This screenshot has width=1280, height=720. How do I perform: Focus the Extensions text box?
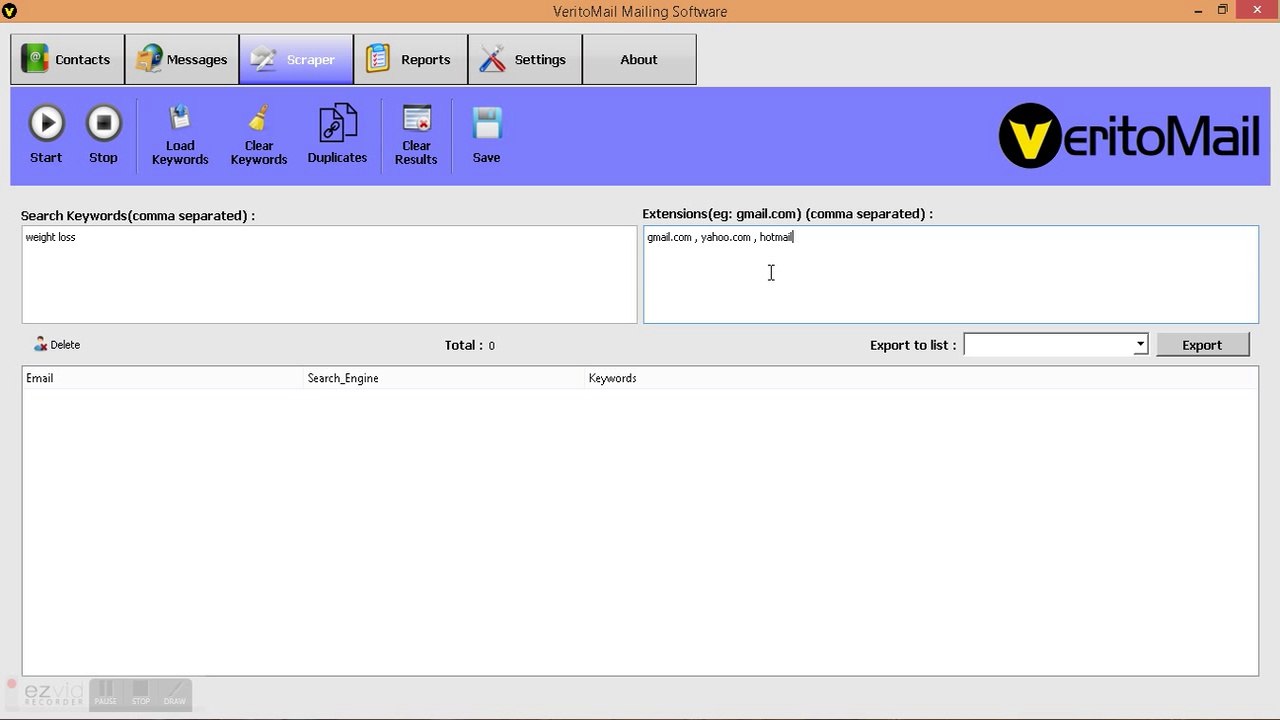click(x=950, y=274)
